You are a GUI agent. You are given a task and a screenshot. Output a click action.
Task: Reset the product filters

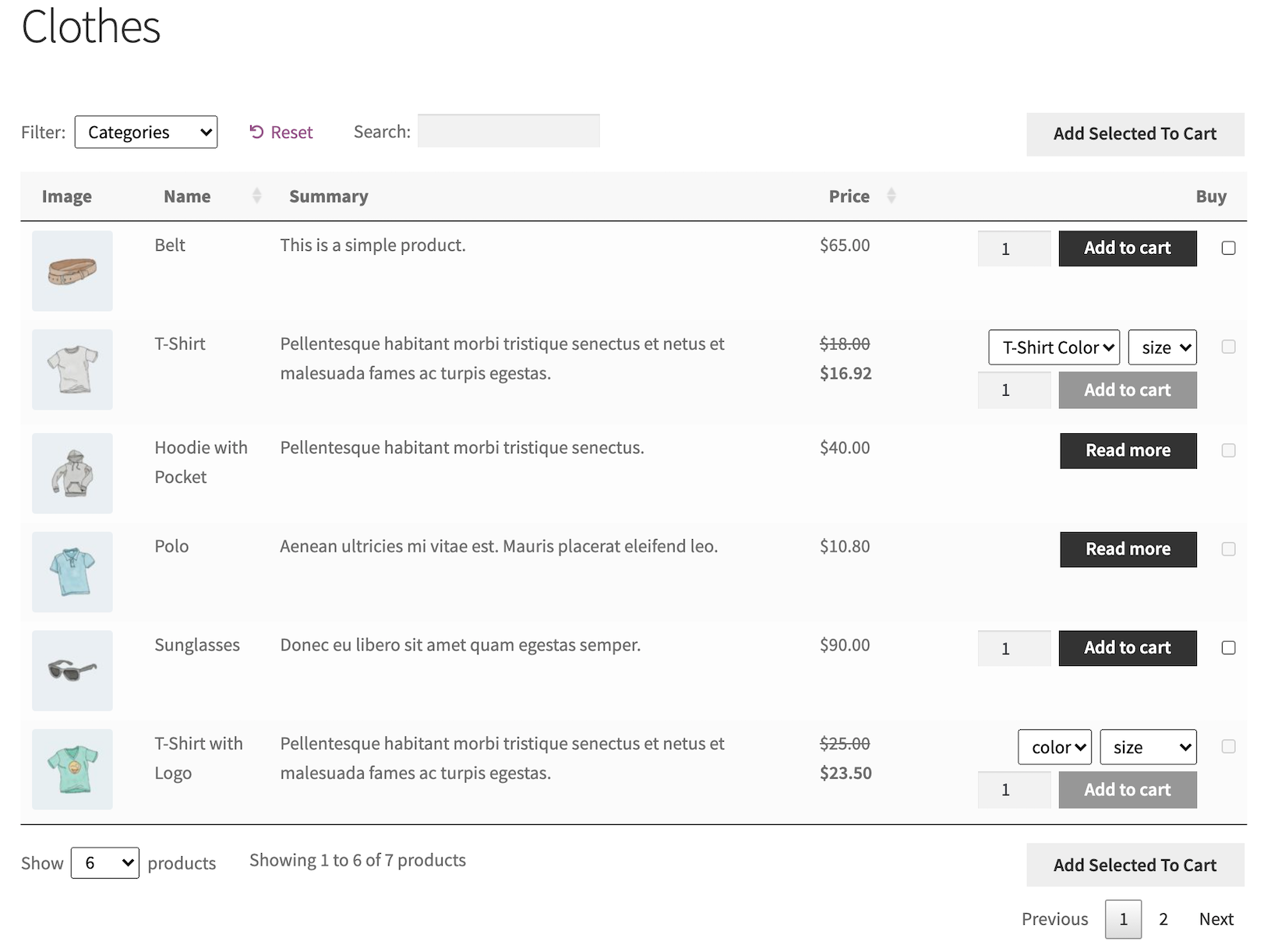281,132
